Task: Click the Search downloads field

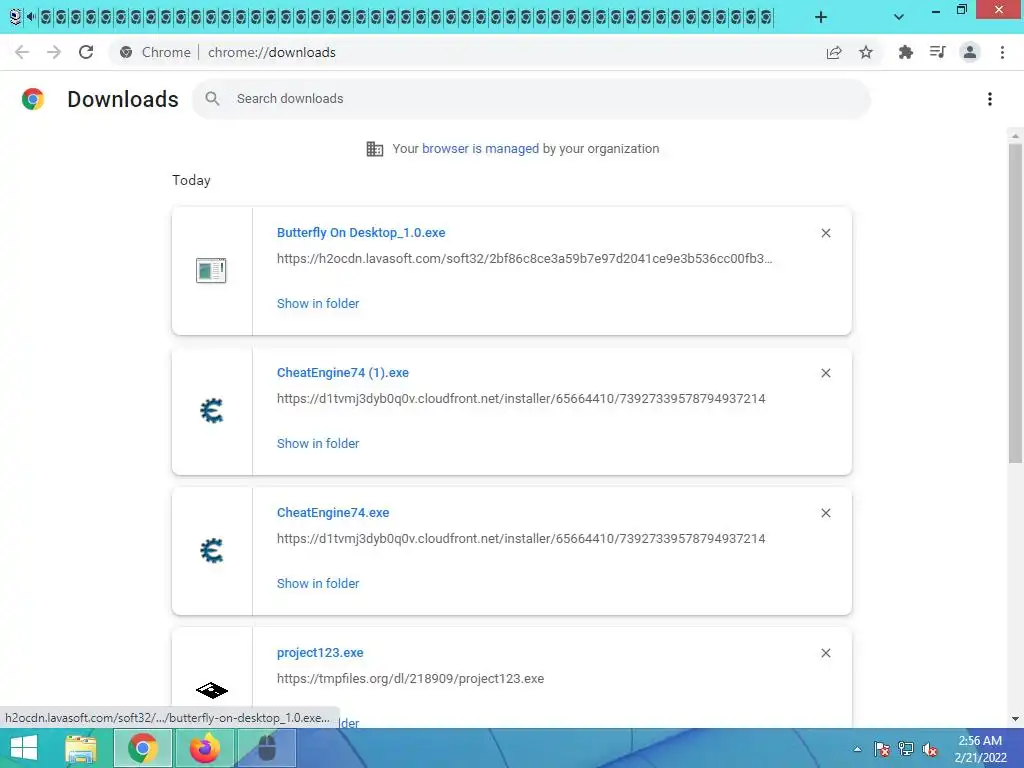Action: point(531,99)
